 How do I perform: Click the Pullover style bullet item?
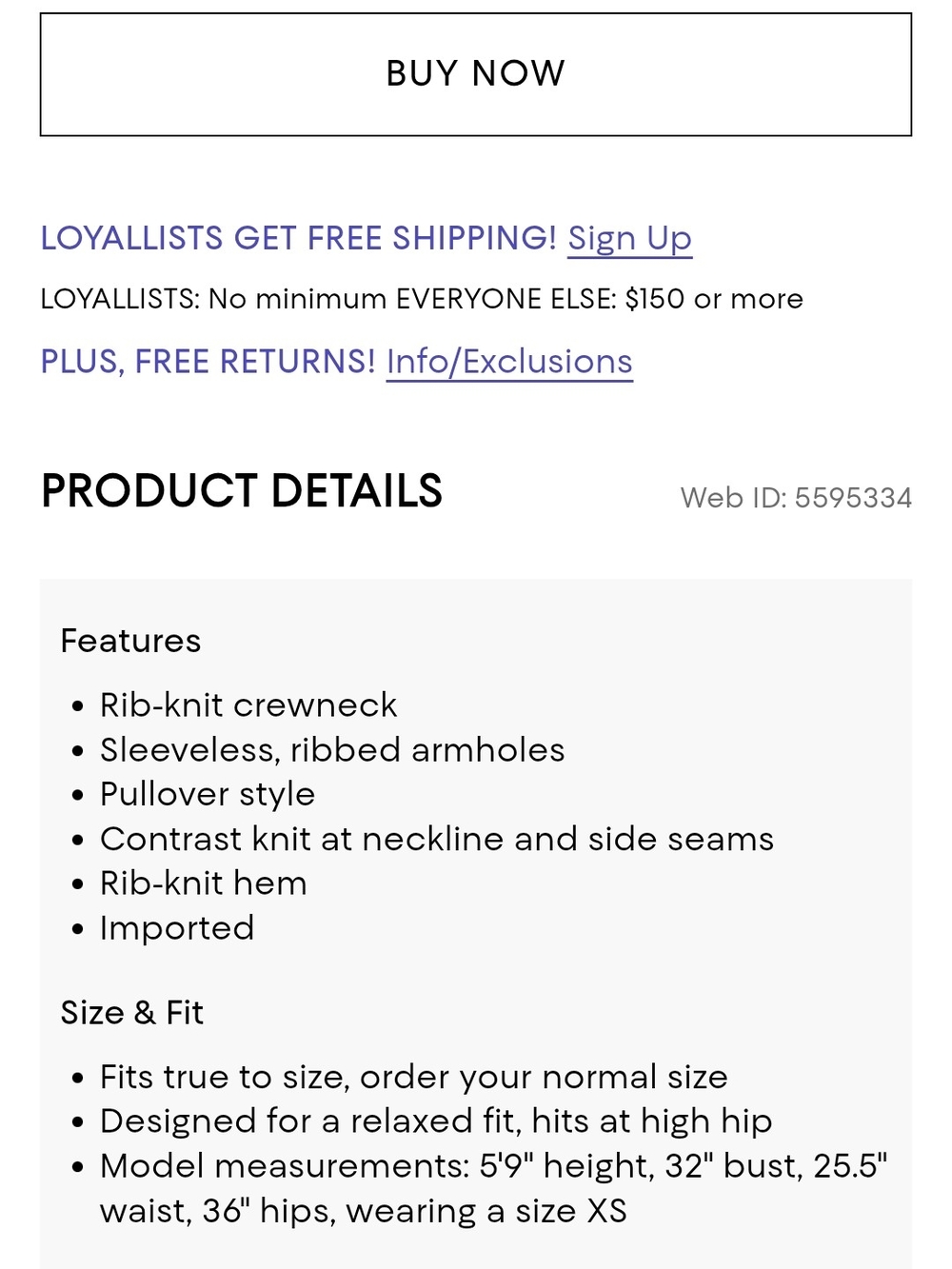pyautogui.click(x=208, y=795)
